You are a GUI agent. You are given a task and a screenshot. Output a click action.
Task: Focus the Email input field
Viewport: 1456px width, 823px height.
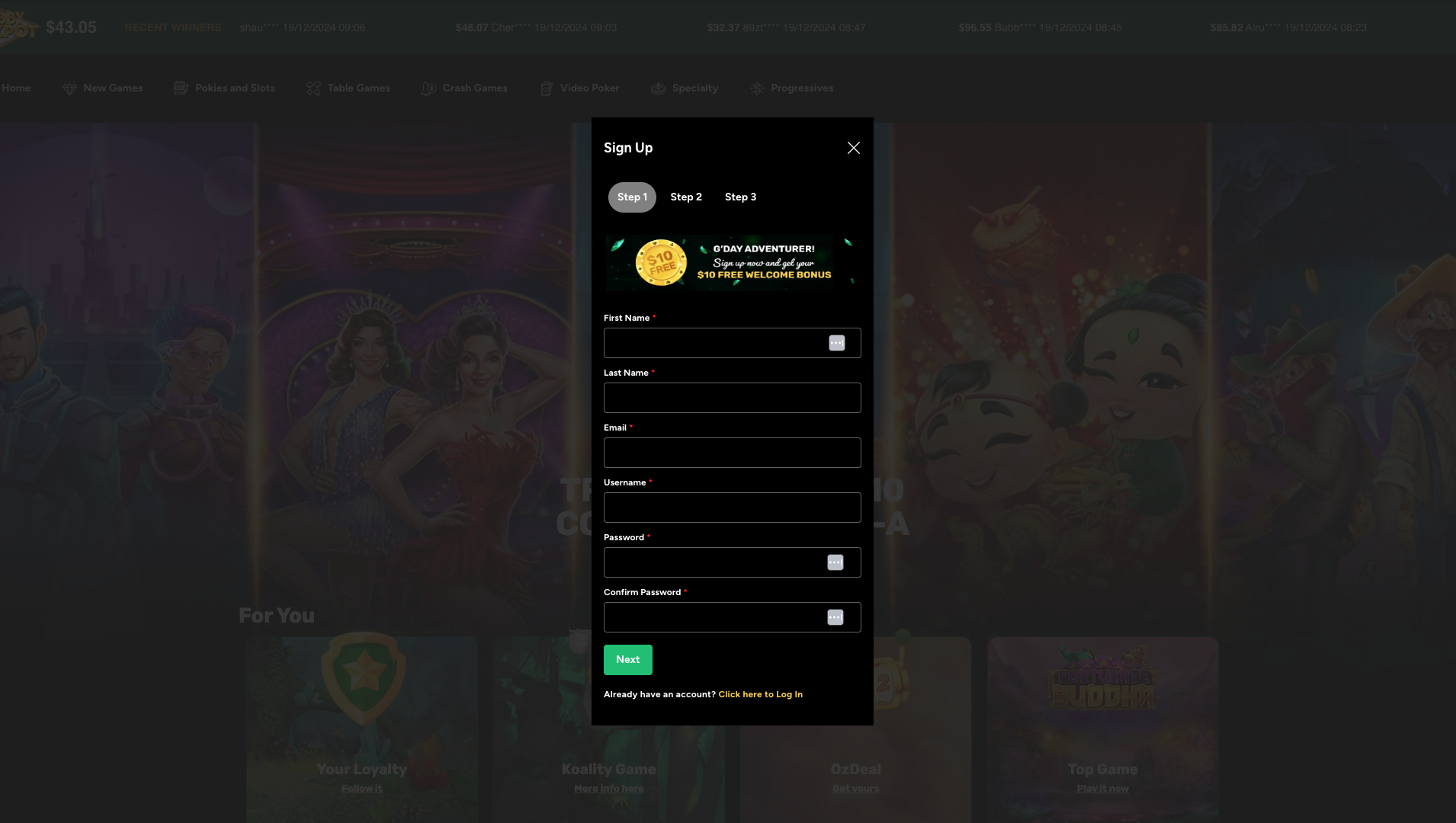click(732, 453)
